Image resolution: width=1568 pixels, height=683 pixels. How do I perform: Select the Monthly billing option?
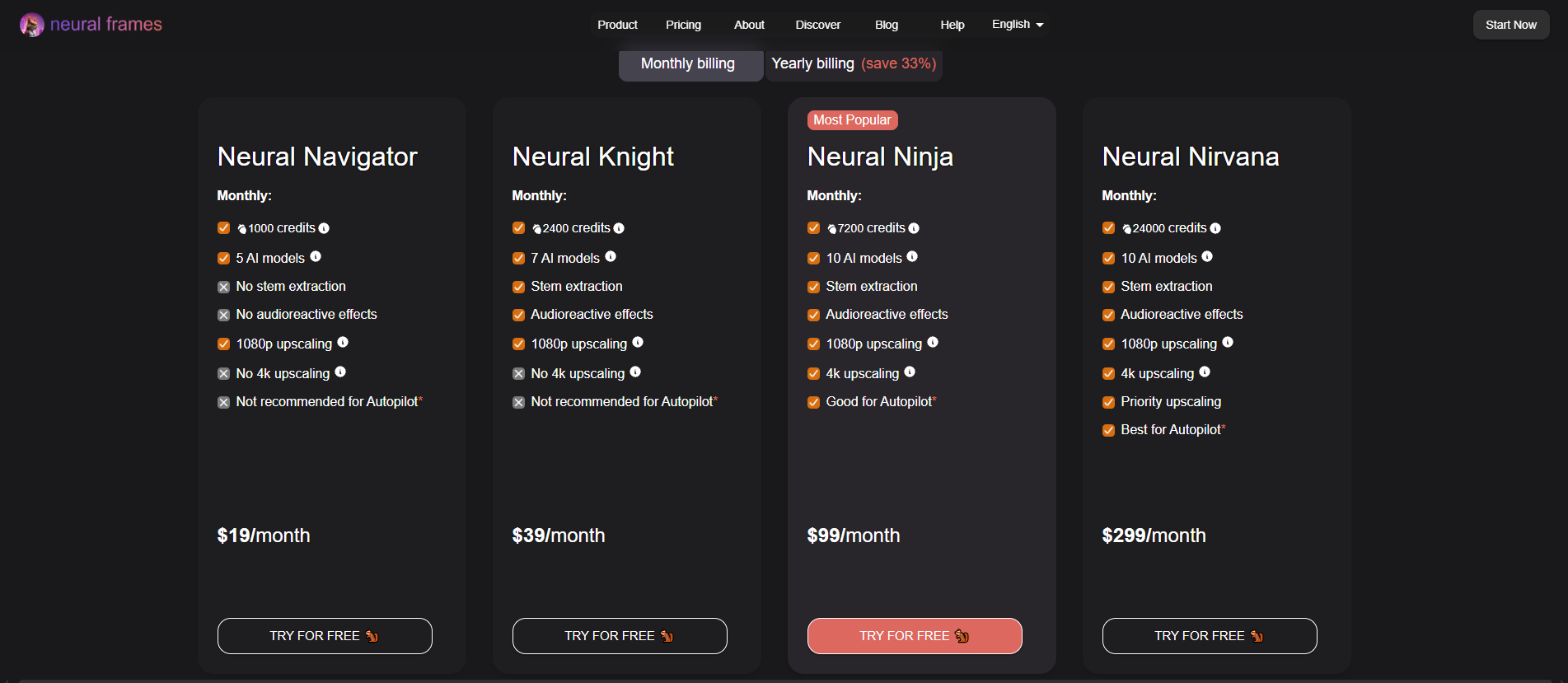coord(688,63)
